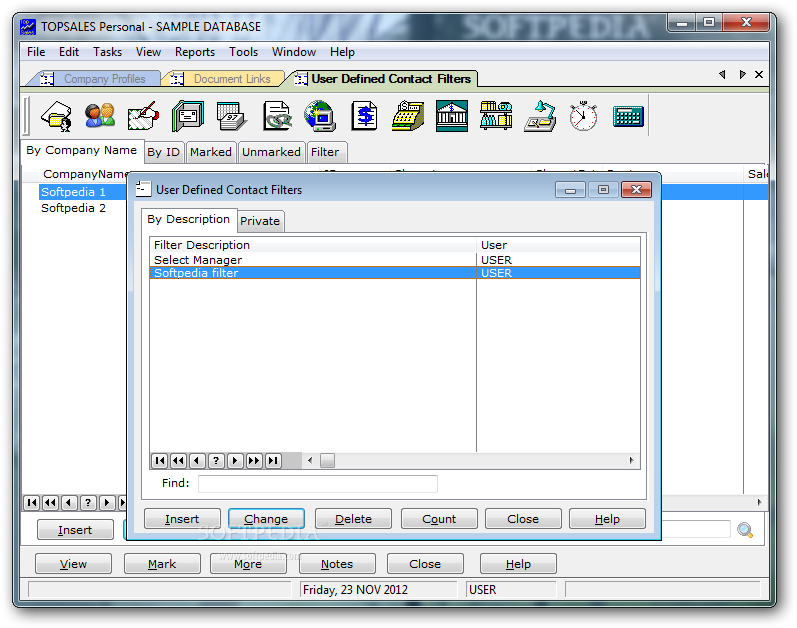Screen dimensions: 797x628
Task: Click the desk lamp icon
Action: click(540, 116)
